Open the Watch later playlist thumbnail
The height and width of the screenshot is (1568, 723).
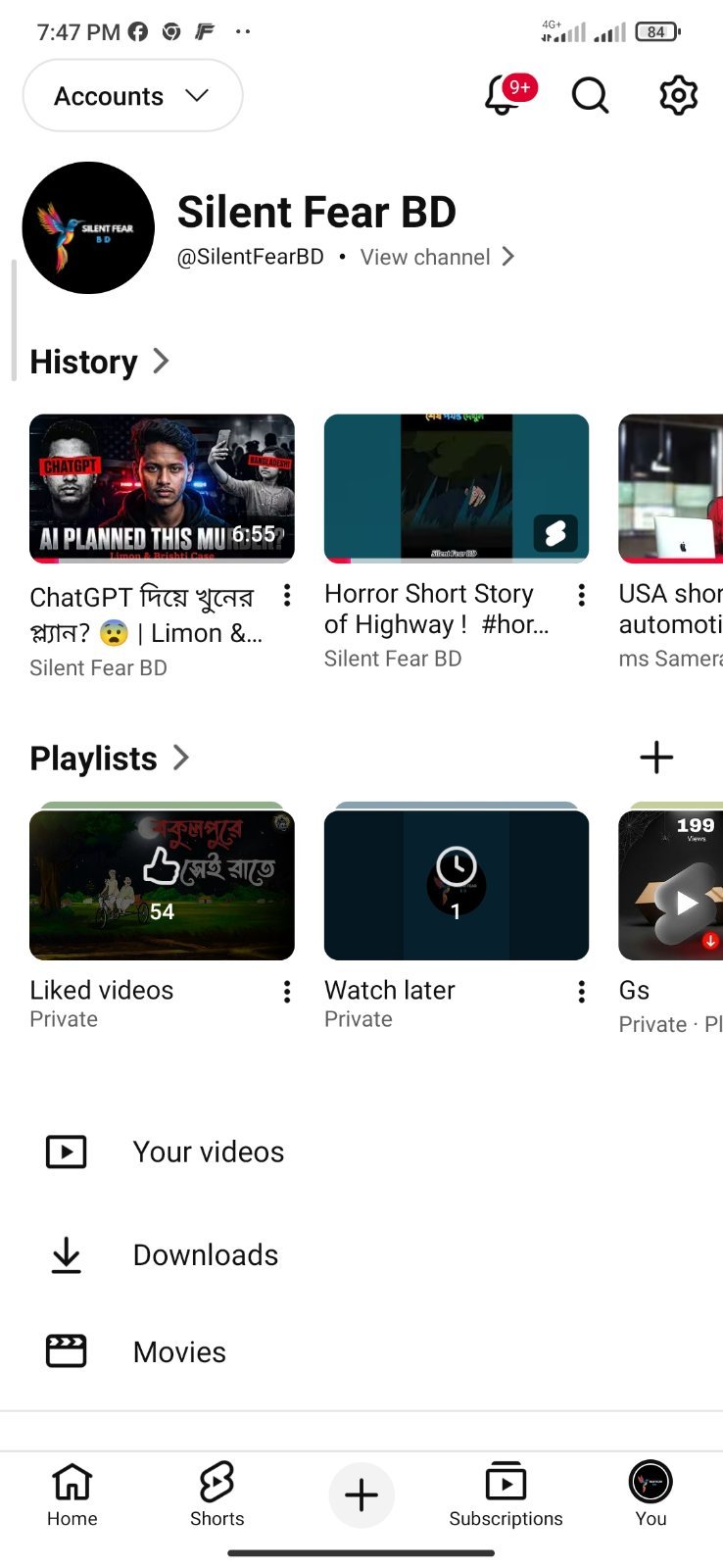coord(457,885)
